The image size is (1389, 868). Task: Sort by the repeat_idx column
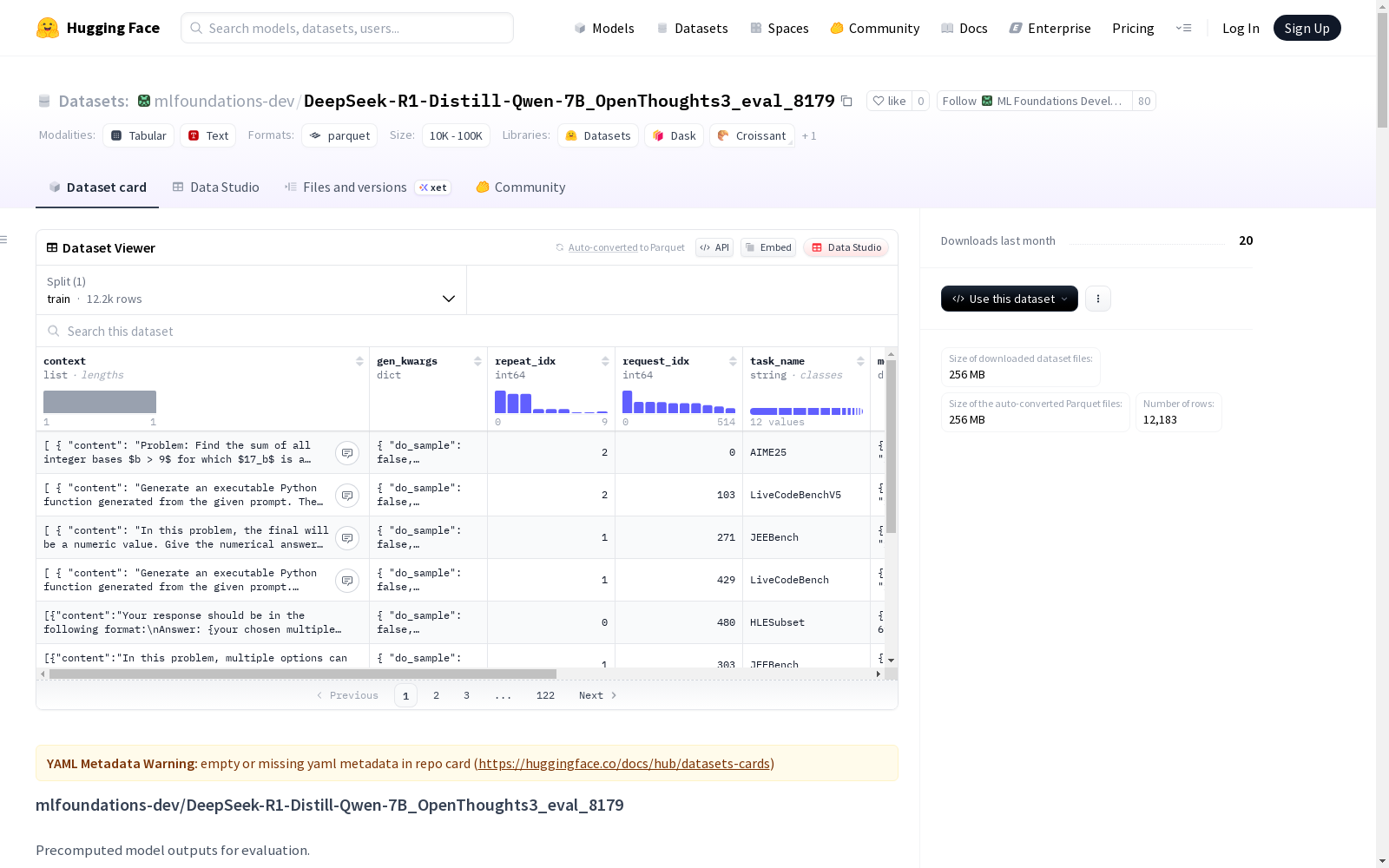(605, 361)
